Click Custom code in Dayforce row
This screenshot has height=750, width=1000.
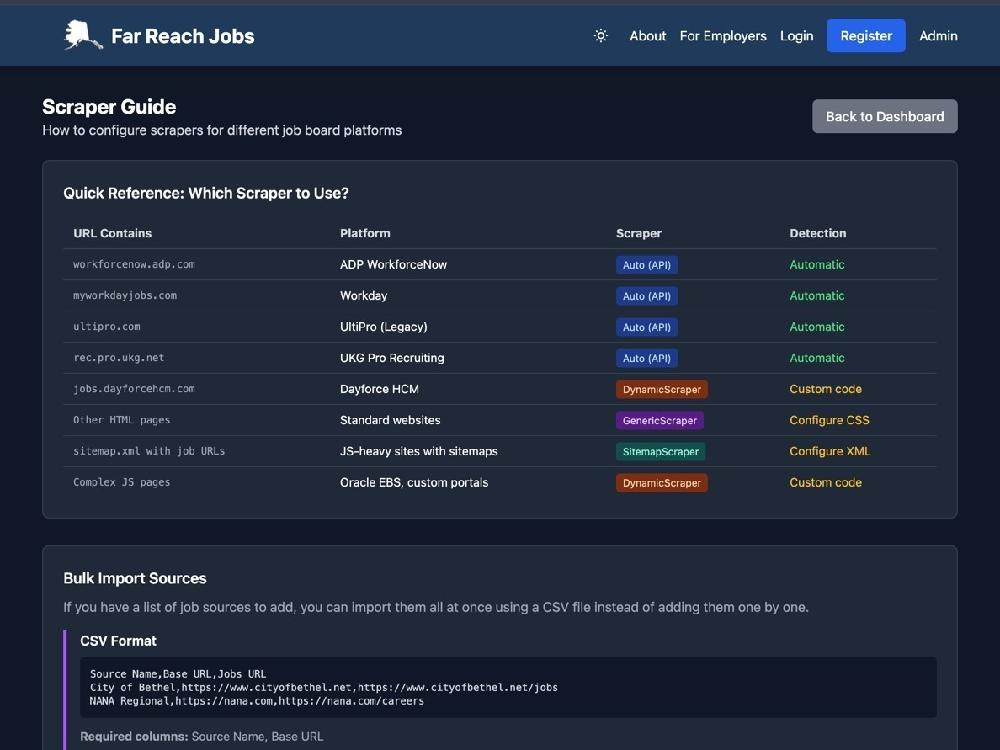coord(825,389)
